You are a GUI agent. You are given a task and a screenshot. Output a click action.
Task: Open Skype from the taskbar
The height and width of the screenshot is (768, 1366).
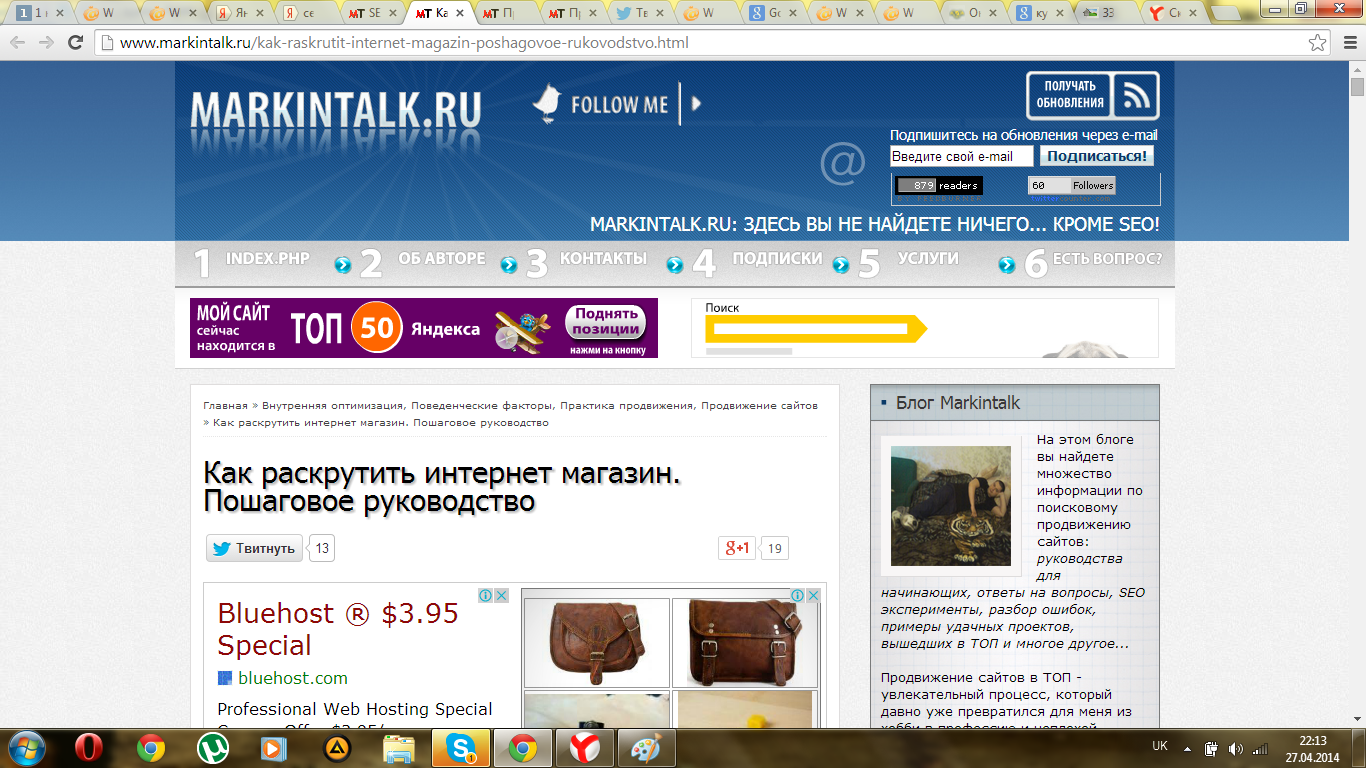tap(462, 748)
